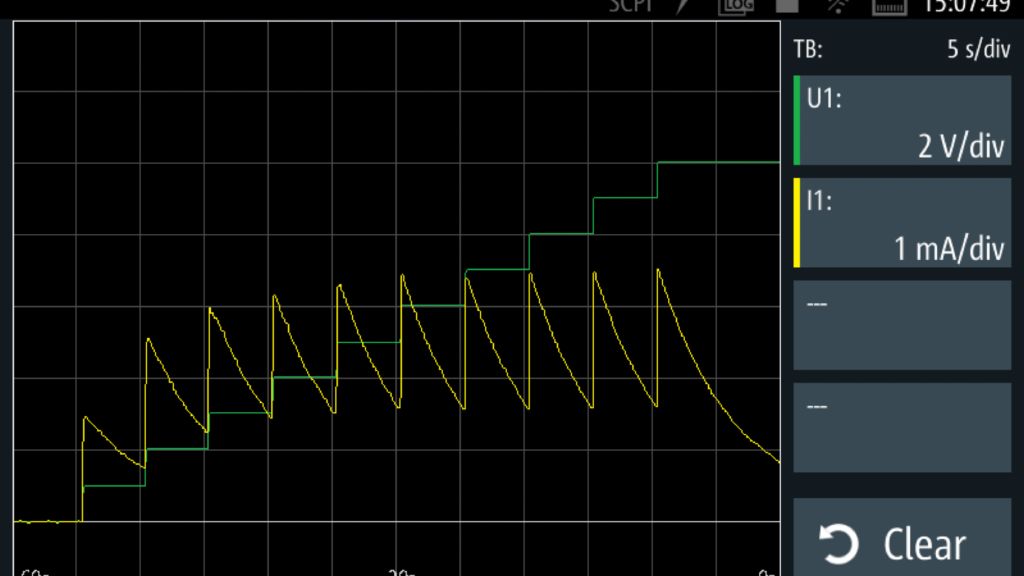1024x576 pixels.
Task: Click the LOG status bar icon
Action: pos(735,7)
